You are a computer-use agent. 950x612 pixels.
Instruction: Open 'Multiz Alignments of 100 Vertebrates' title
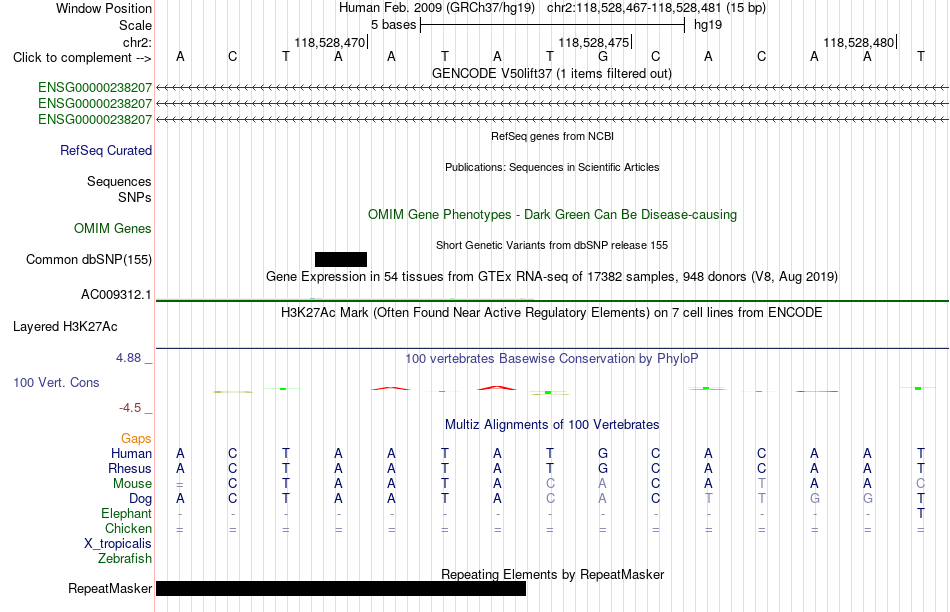(552, 425)
